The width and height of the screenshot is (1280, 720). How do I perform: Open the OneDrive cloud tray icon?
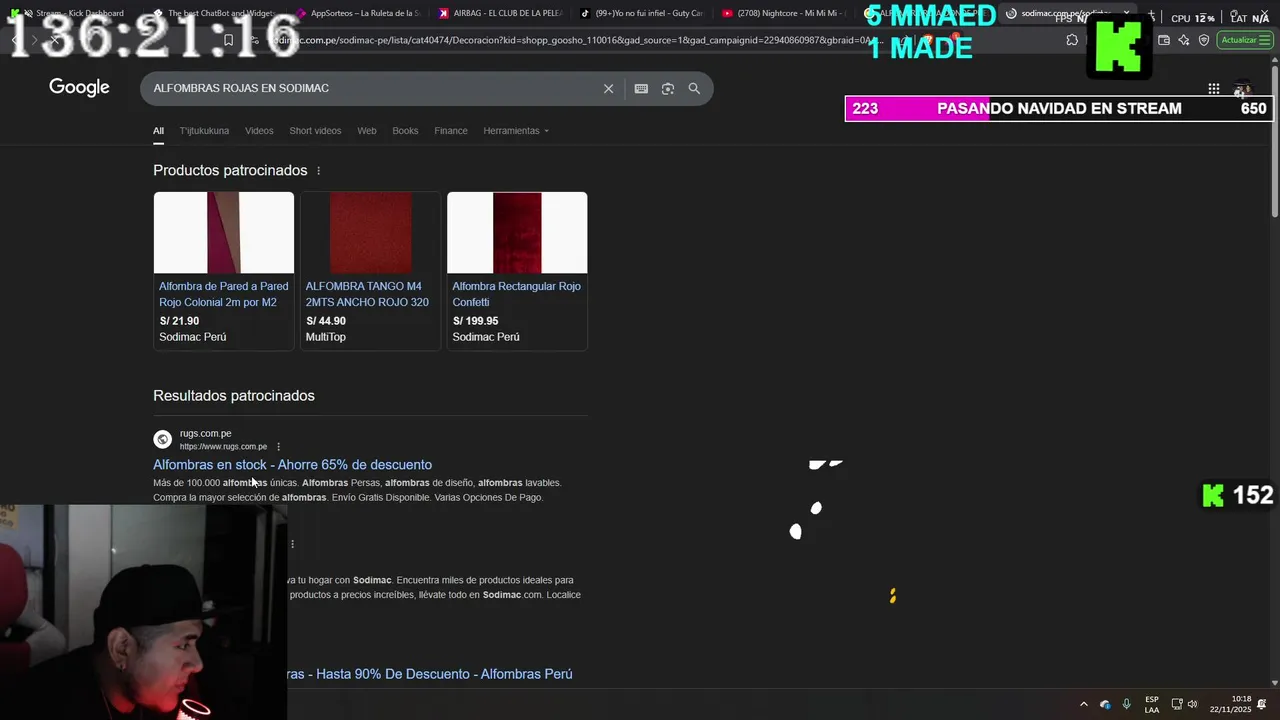pyautogui.click(x=1105, y=704)
